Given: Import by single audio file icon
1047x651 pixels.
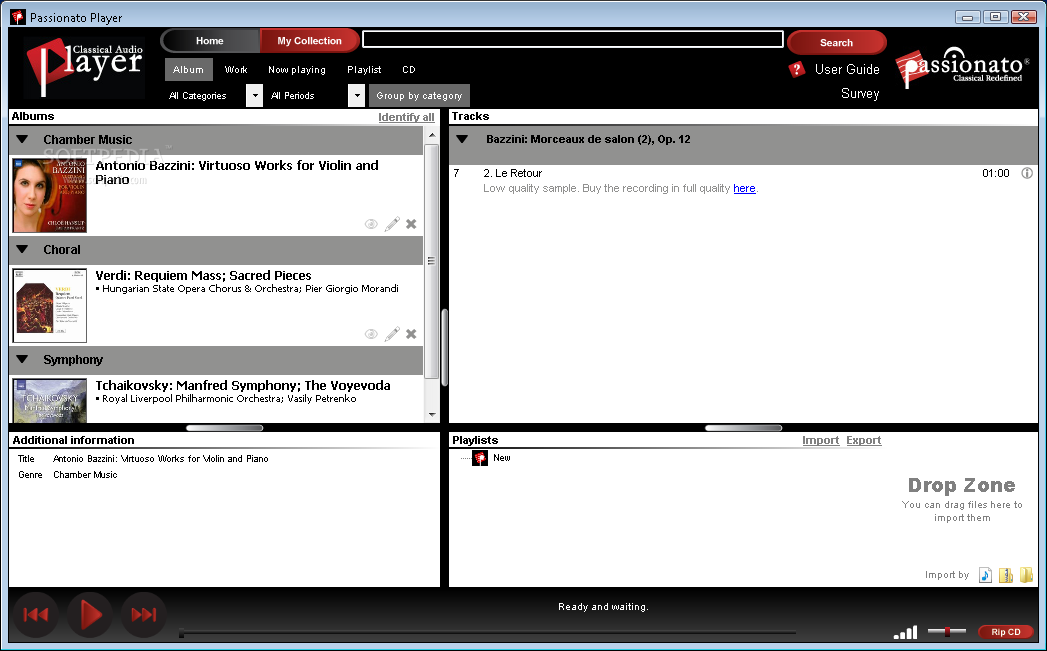Looking at the screenshot, I should (986, 575).
